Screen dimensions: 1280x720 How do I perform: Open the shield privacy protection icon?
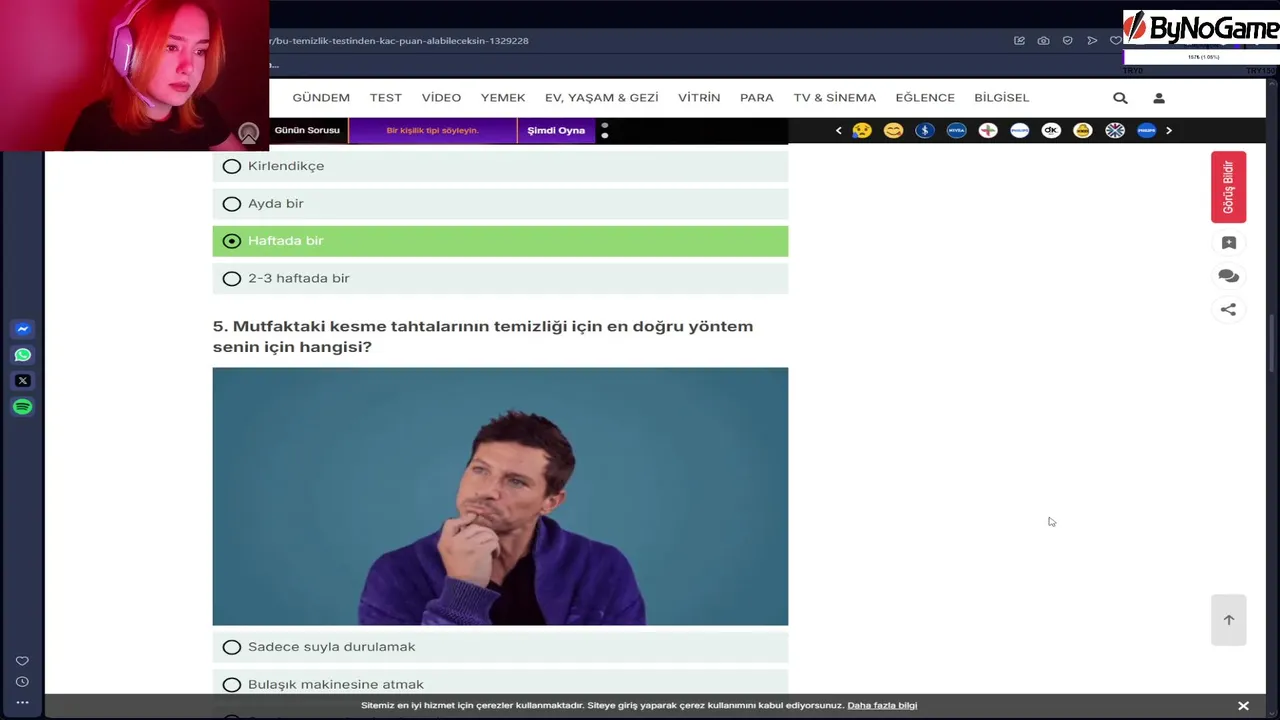[1067, 41]
